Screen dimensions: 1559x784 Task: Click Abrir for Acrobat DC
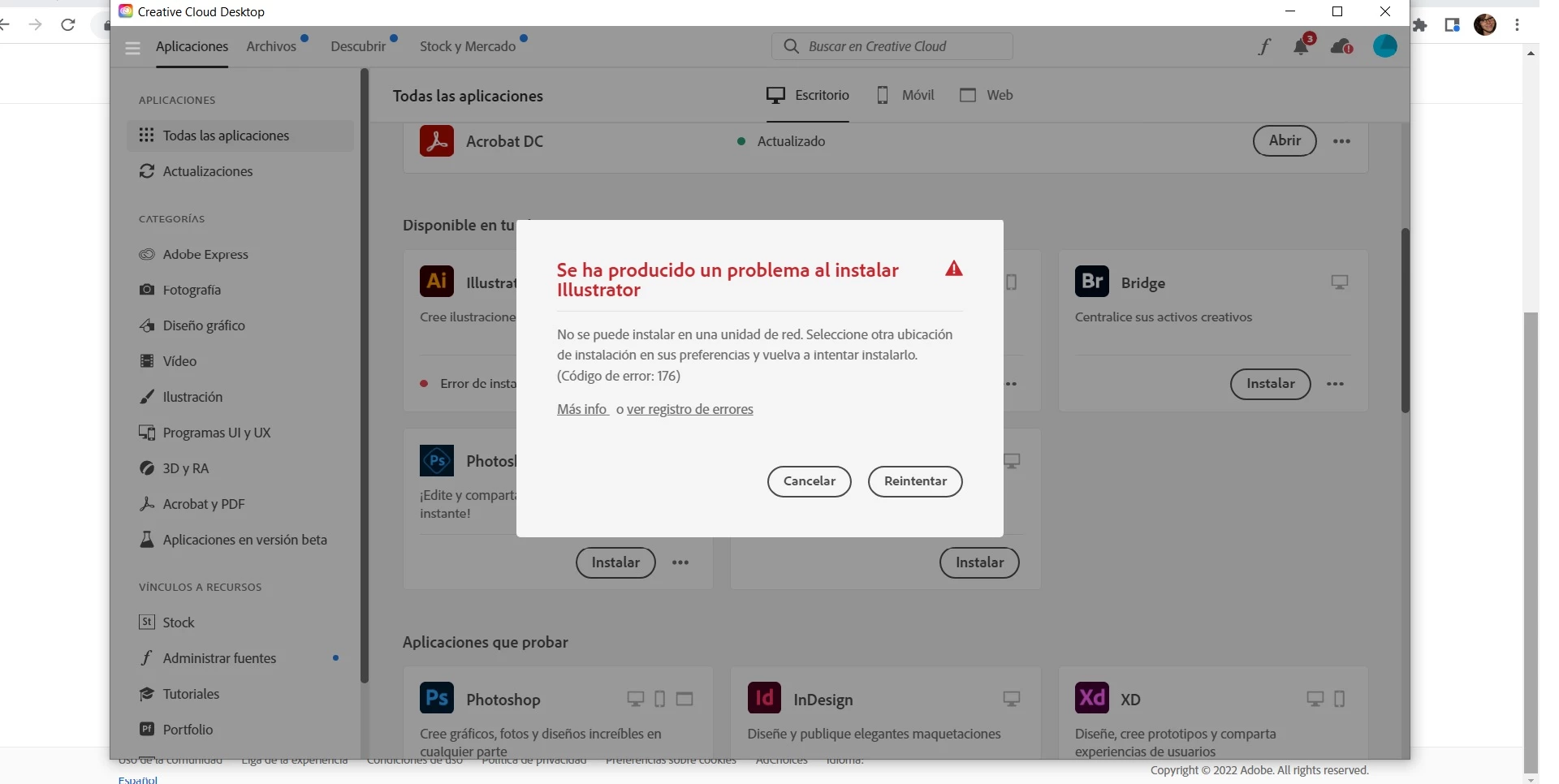click(1285, 140)
